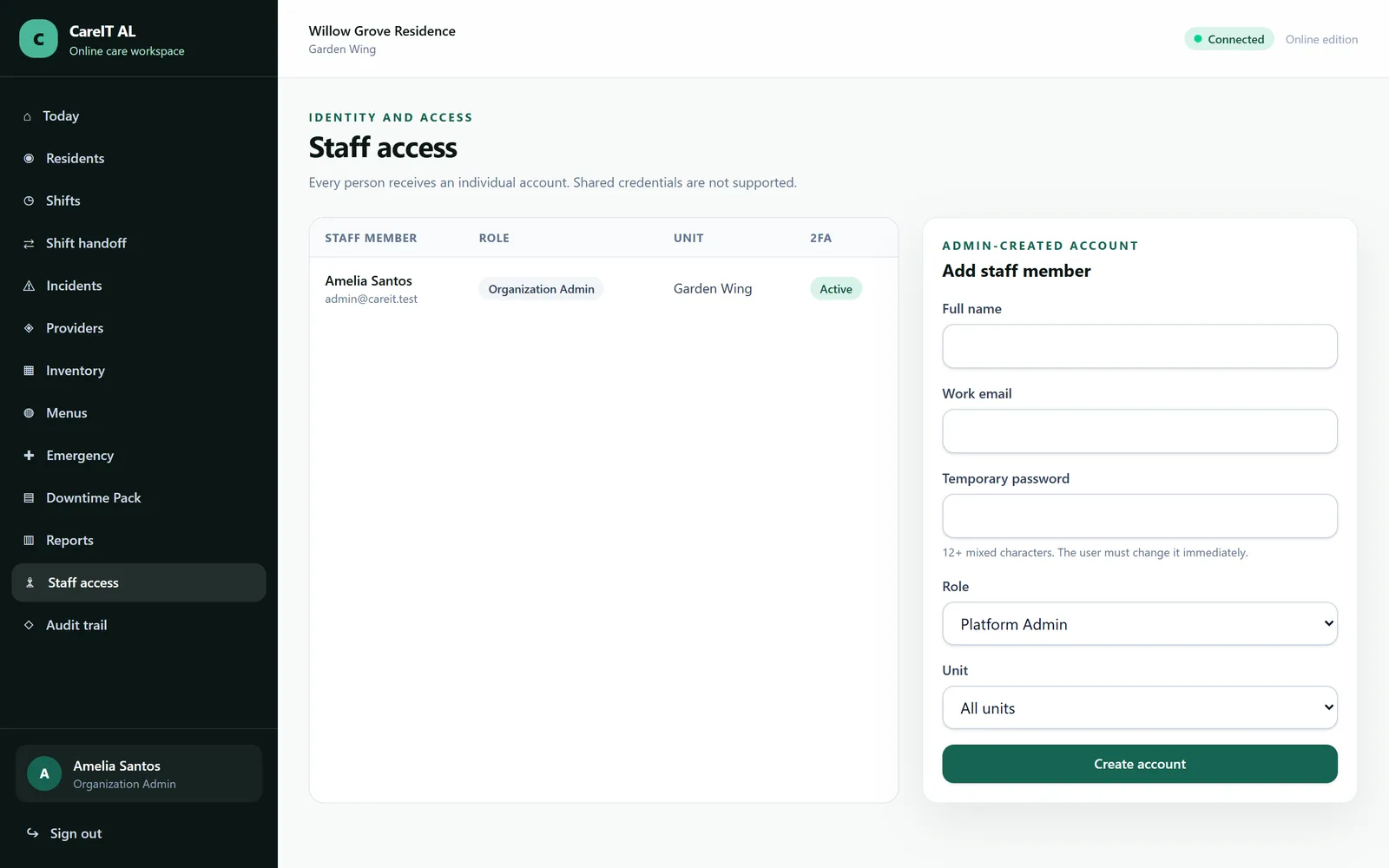Viewport: 1389px width, 868px height.
Task: Select the Amelia Santos table row name
Action: pos(369,281)
